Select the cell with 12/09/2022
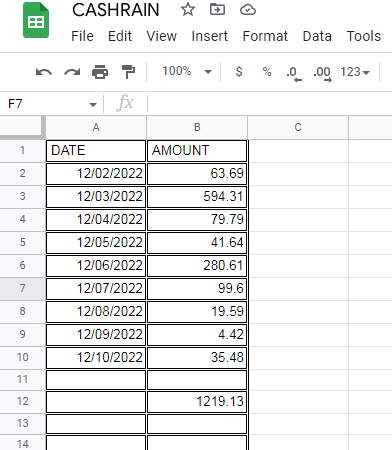The image size is (392, 450). click(96, 335)
